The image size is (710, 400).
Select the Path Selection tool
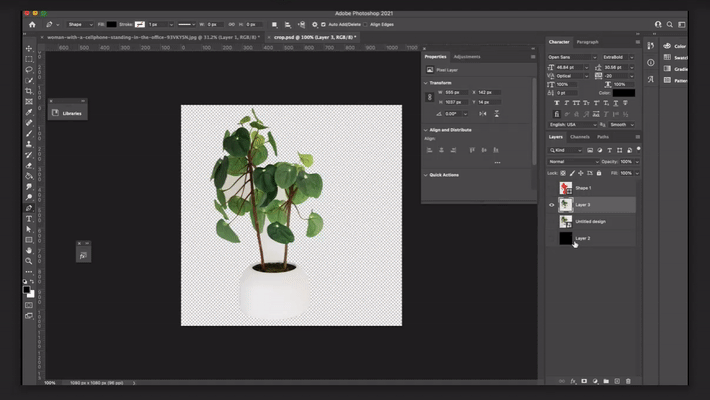[29, 229]
